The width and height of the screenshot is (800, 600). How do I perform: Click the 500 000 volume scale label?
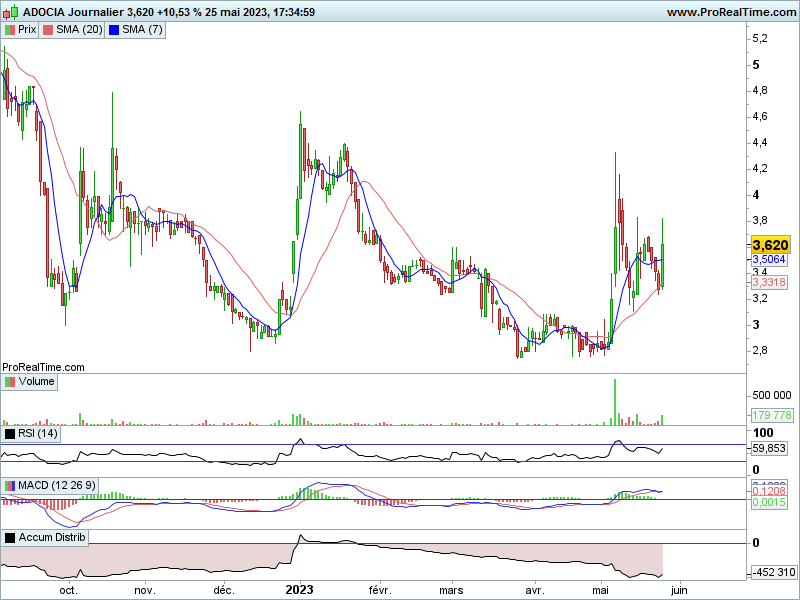(772, 395)
